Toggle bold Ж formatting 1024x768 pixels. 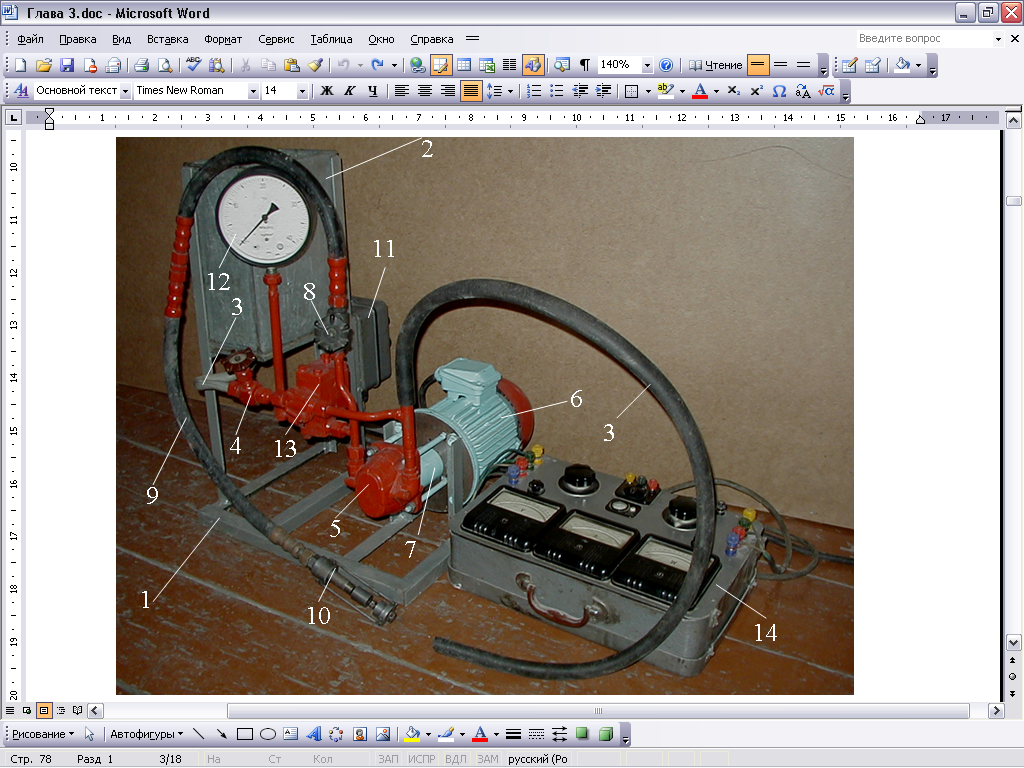(x=327, y=91)
